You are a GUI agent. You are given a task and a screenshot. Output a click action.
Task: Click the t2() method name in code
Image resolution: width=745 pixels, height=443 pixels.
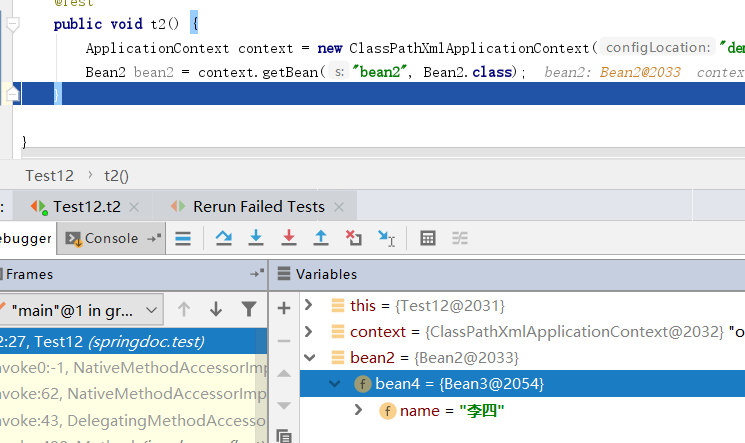pos(164,24)
